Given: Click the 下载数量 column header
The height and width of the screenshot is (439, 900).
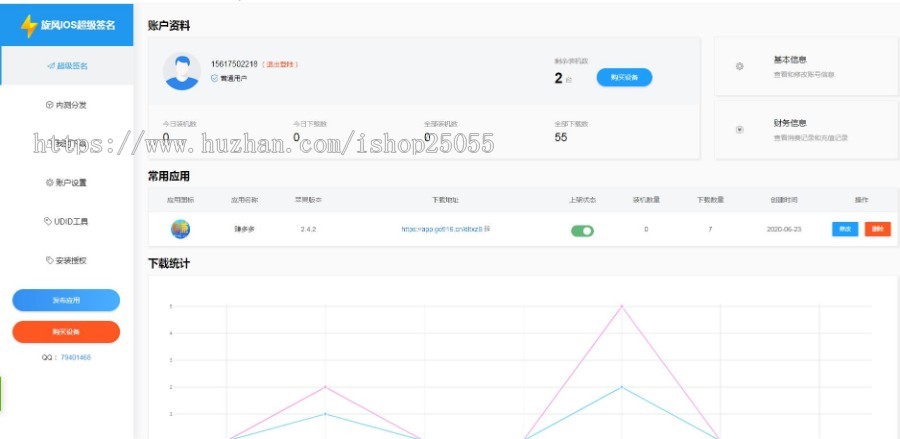Looking at the screenshot, I should (710, 200).
